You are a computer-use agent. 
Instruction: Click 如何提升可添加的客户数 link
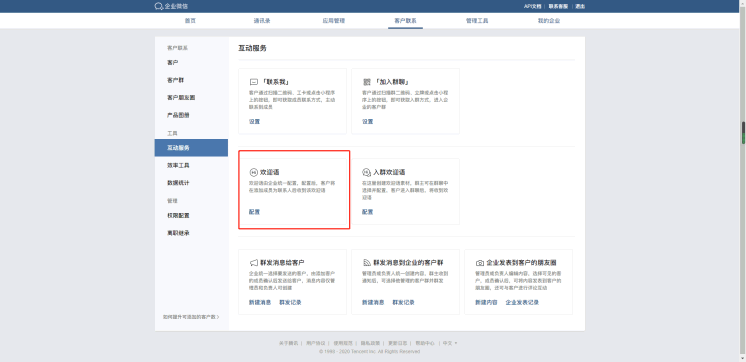(x=191, y=317)
